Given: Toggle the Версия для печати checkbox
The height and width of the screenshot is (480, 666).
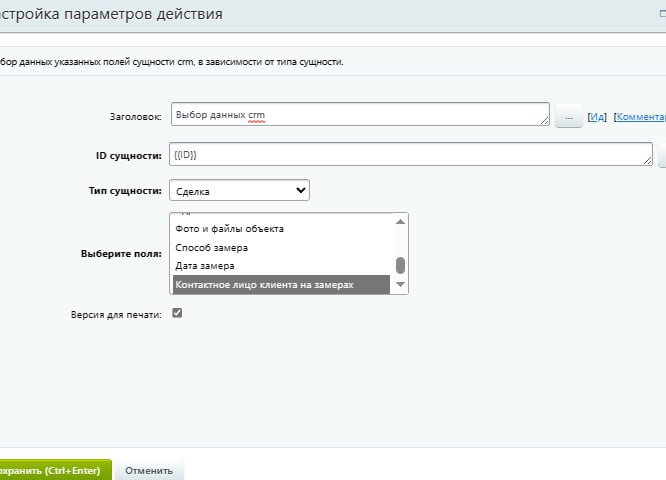Looking at the screenshot, I should 177,313.
